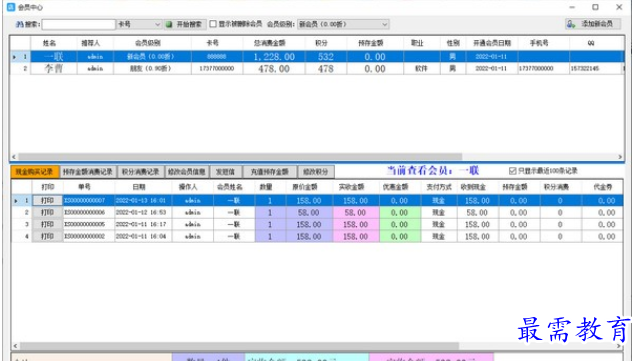Image resolution: width=639 pixels, height=361 pixels.
Task: Click the member list horizontal scrollbar
Action: 240,156
